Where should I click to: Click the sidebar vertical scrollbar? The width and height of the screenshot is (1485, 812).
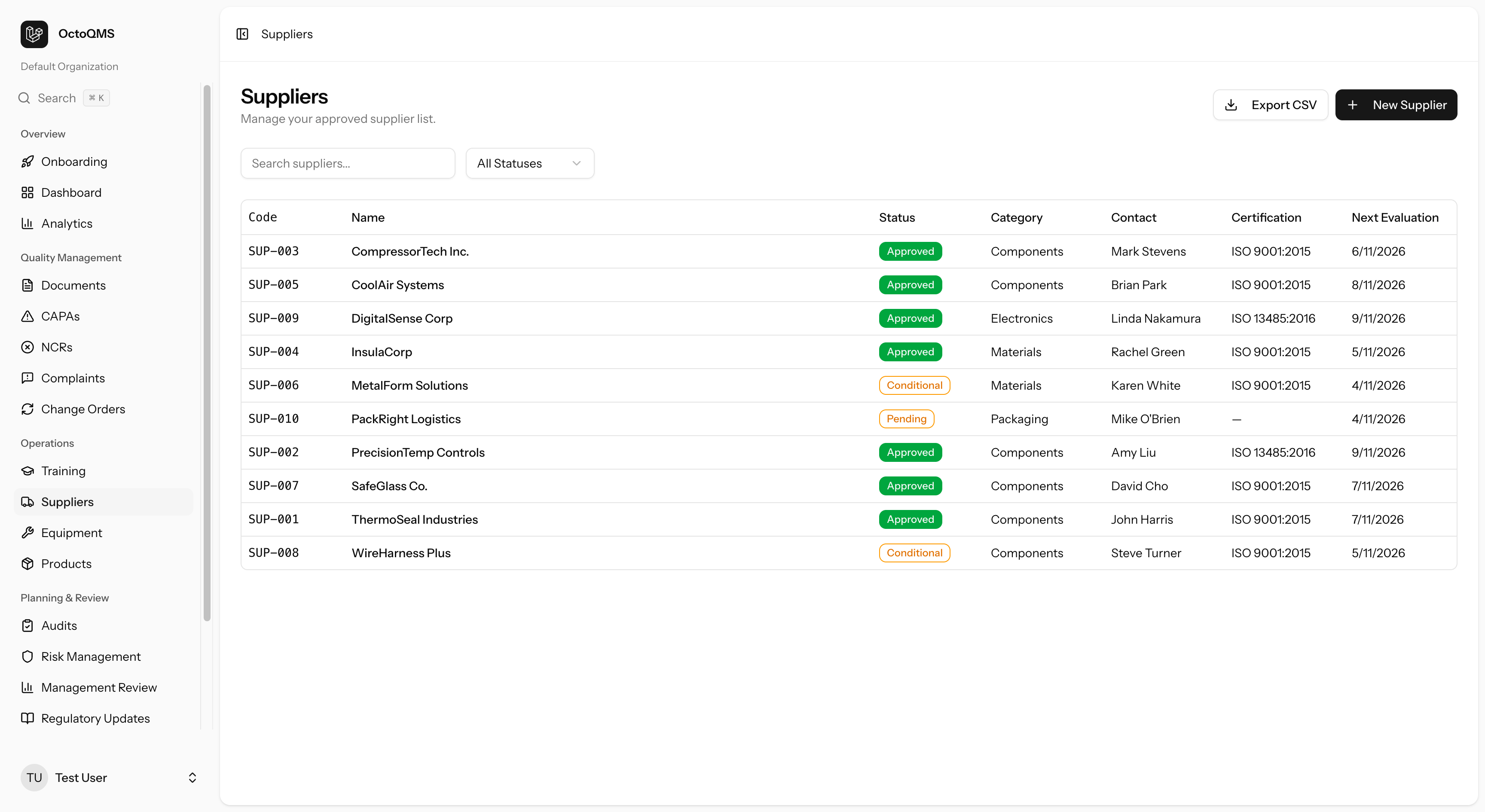pyautogui.click(x=207, y=353)
